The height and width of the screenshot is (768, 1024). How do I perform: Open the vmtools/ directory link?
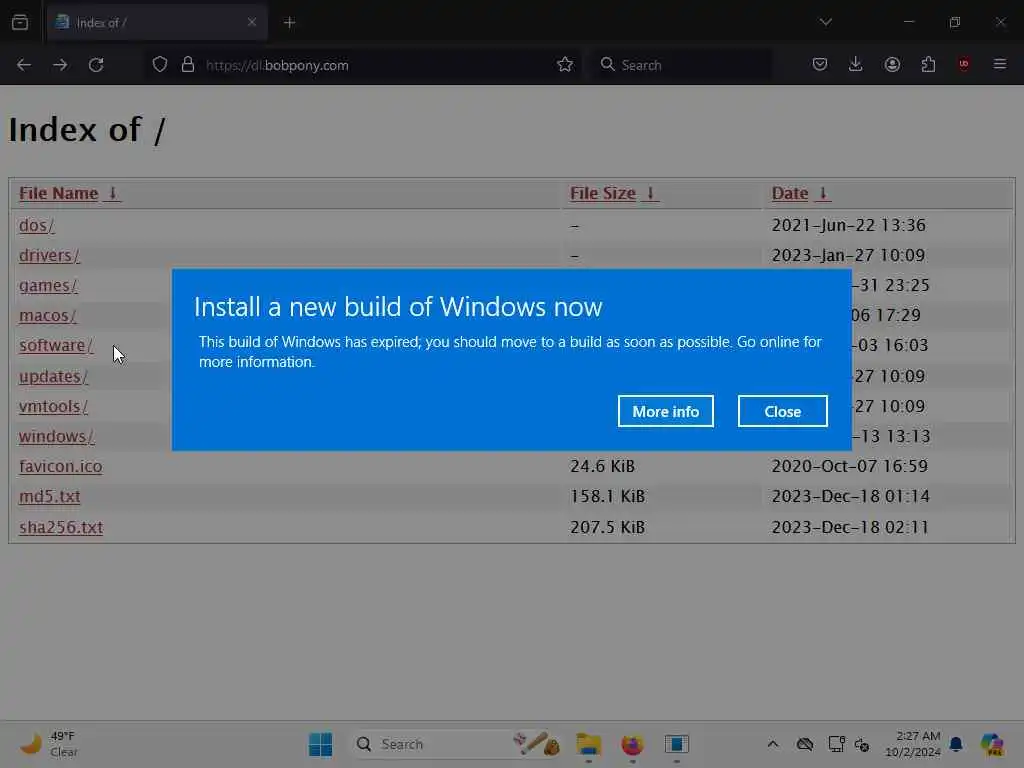54,406
